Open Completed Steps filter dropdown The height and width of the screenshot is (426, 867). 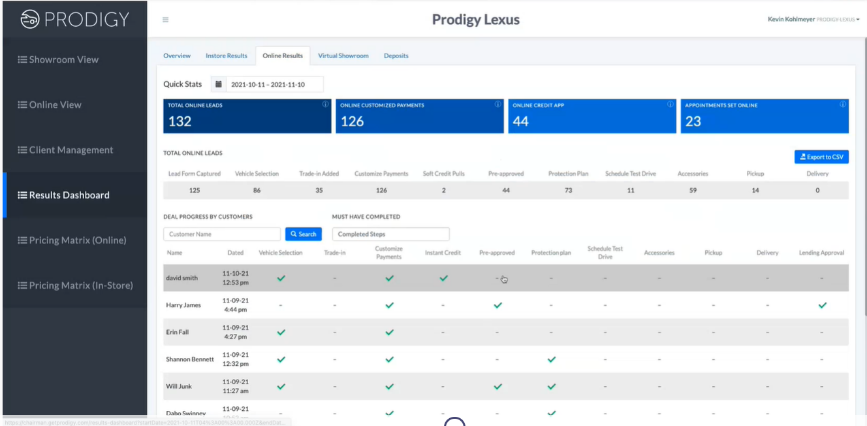390,234
